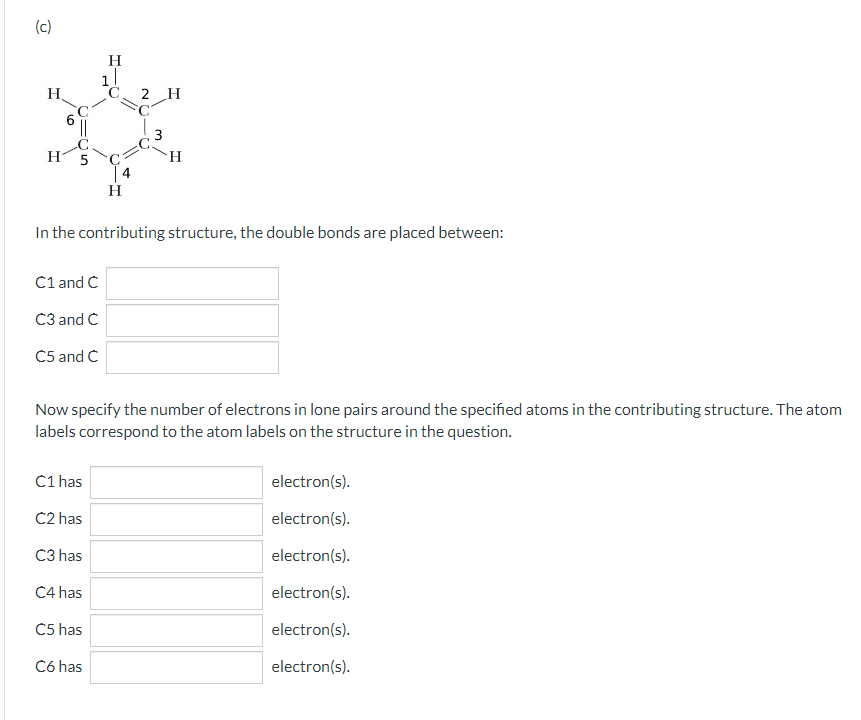The height and width of the screenshot is (720, 861).
Task: Click the part (c) label
Action: [x=42, y=27]
